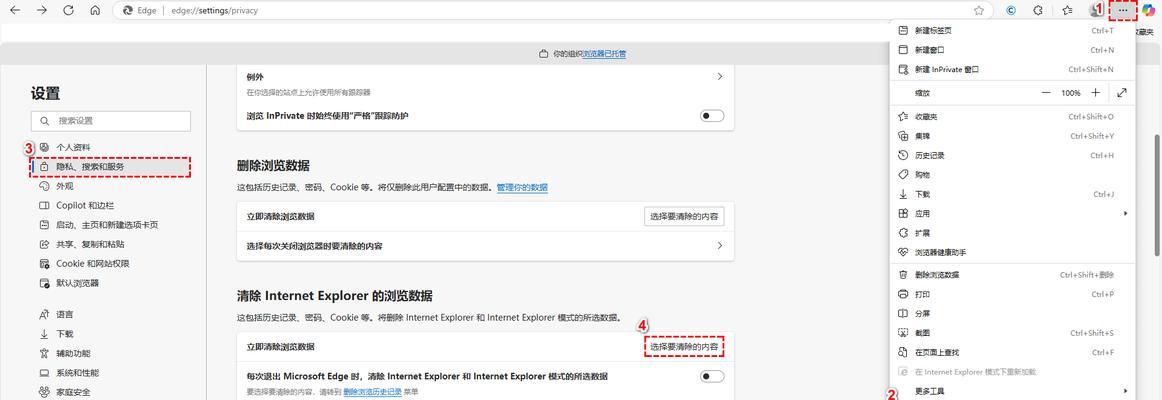The image size is (1162, 400).
Task: Click the settings page vertical scrollbar
Action: click(x=1158, y=196)
